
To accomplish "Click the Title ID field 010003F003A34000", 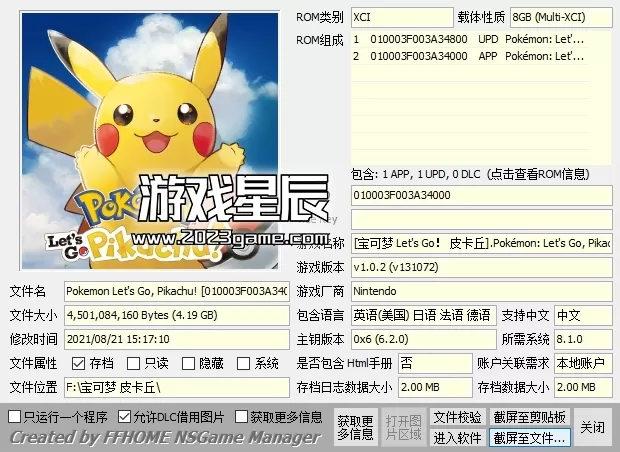I will (x=480, y=195).
